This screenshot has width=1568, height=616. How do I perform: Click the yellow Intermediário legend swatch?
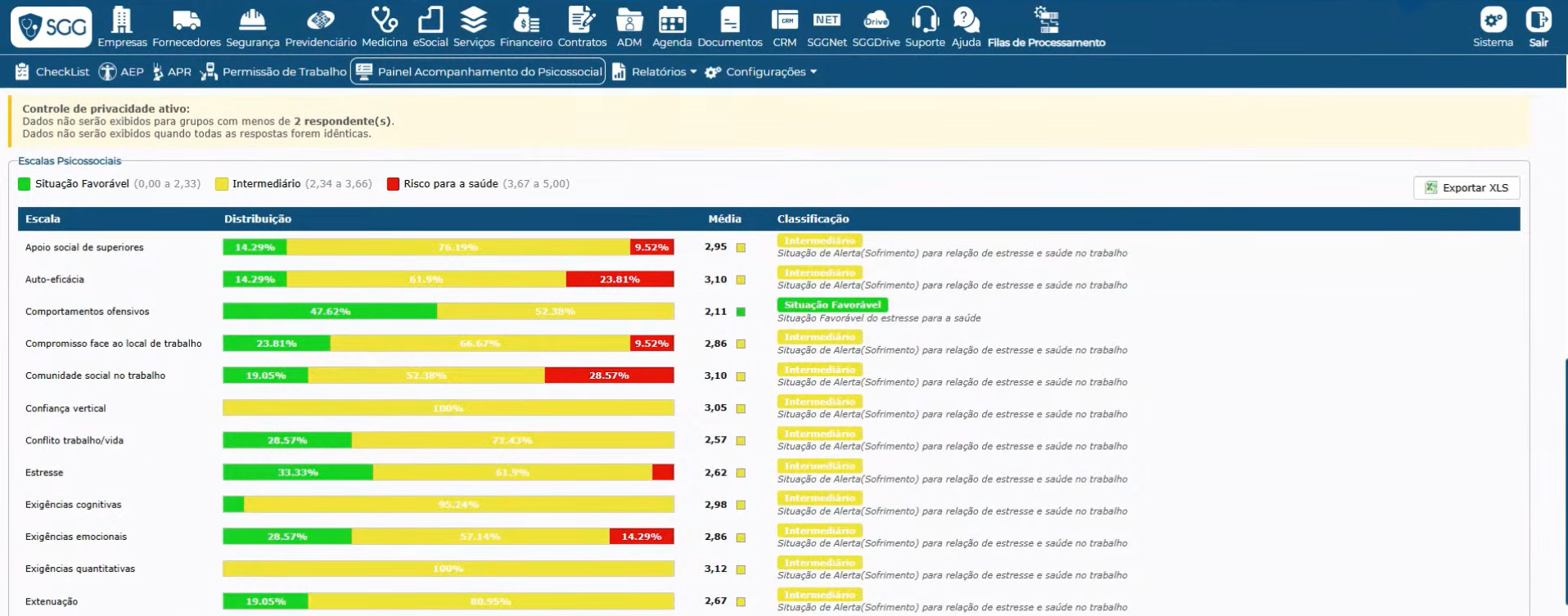pos(222,184)
